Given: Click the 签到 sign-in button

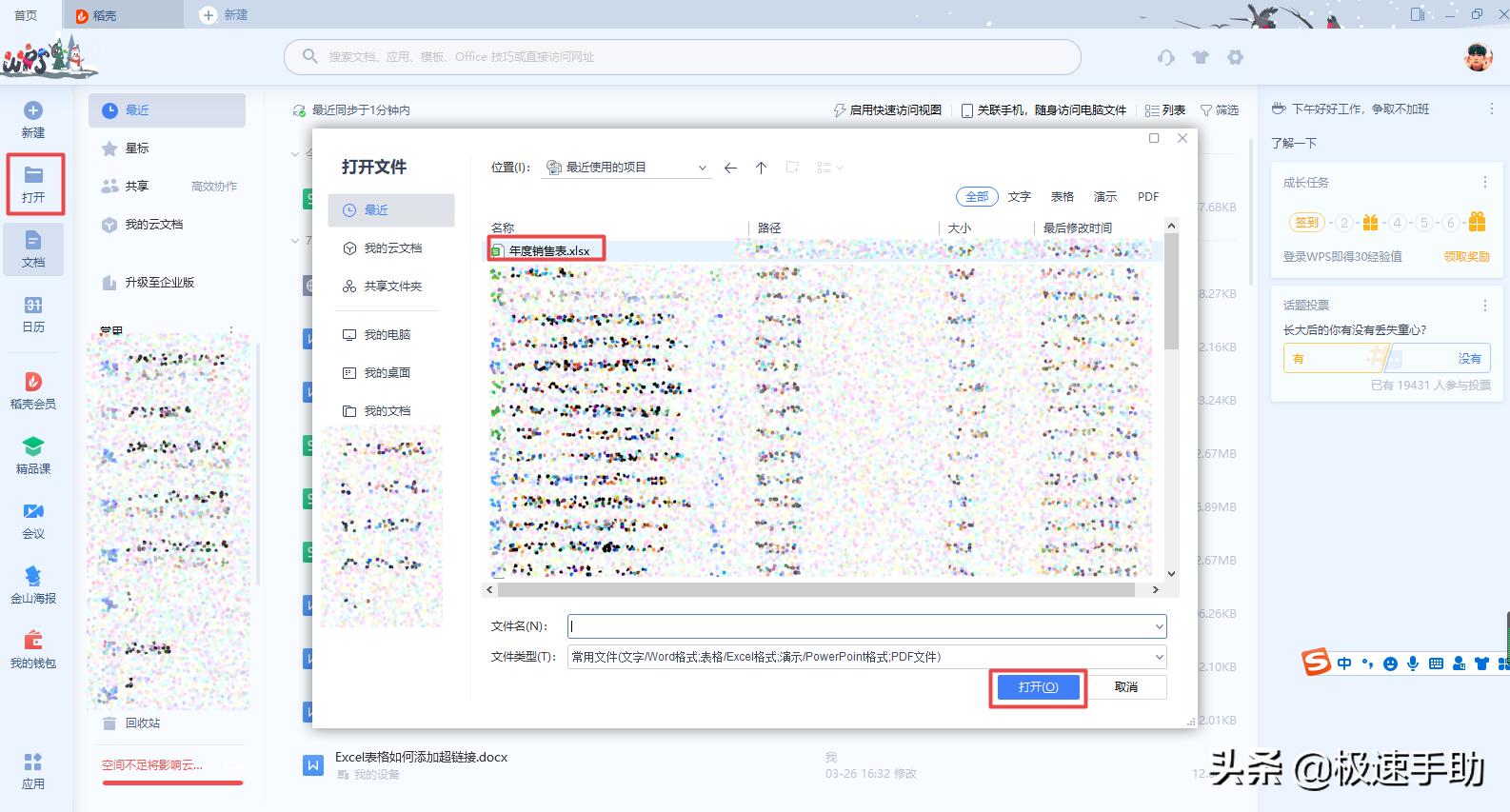Looking at the screenshot, I should coord(1307,223).
